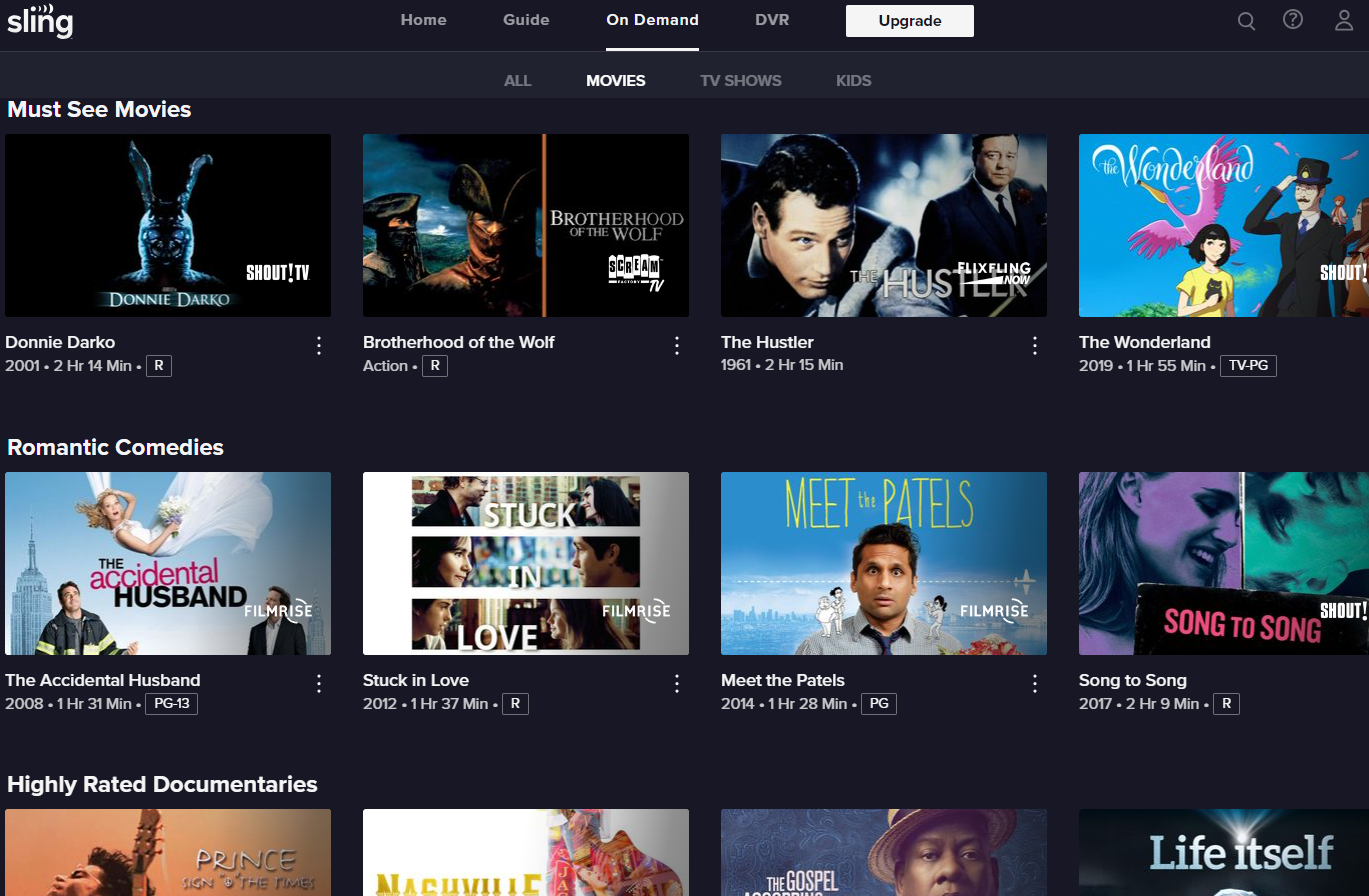
Task: Open the Life Itself documentary thumbnail
Action: click(1224, 853)
